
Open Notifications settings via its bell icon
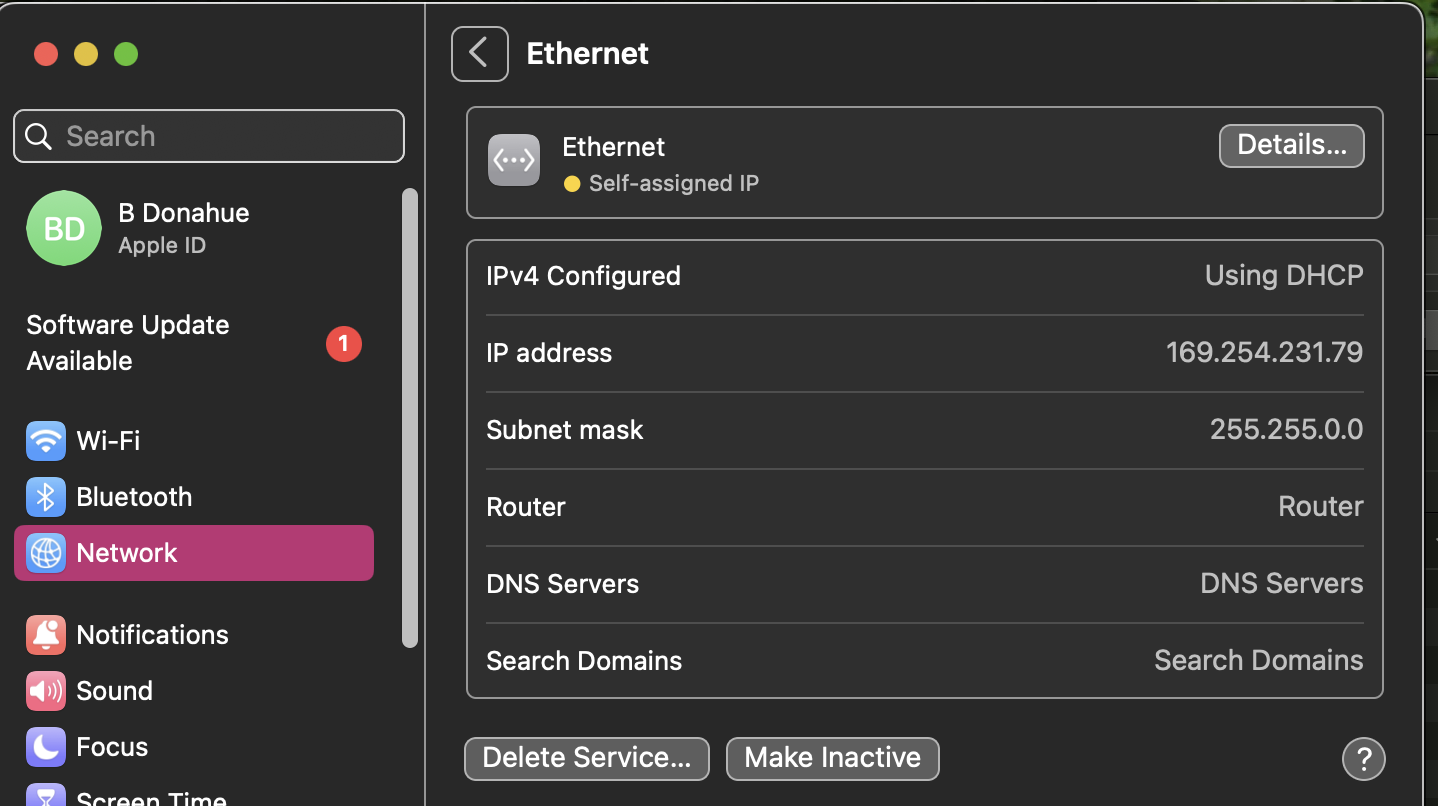tap(44, 635)
